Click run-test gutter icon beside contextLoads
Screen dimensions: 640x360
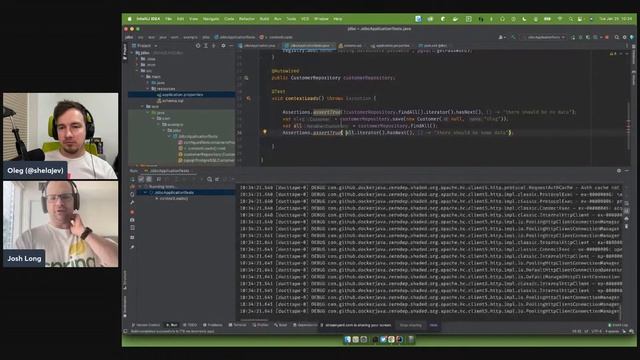(x=248, y=98)
